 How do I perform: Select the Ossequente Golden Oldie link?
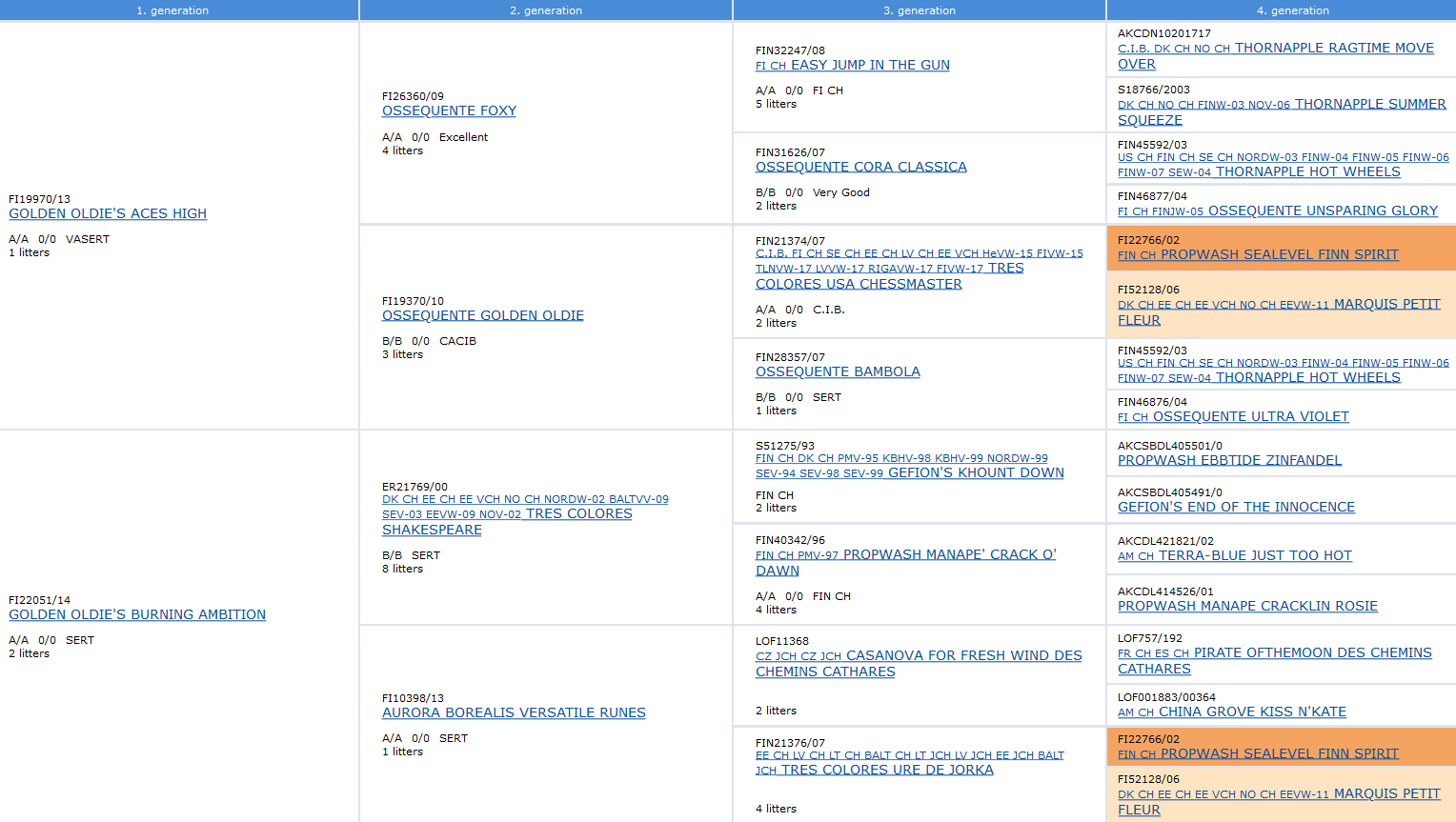(x=482, y=315)
